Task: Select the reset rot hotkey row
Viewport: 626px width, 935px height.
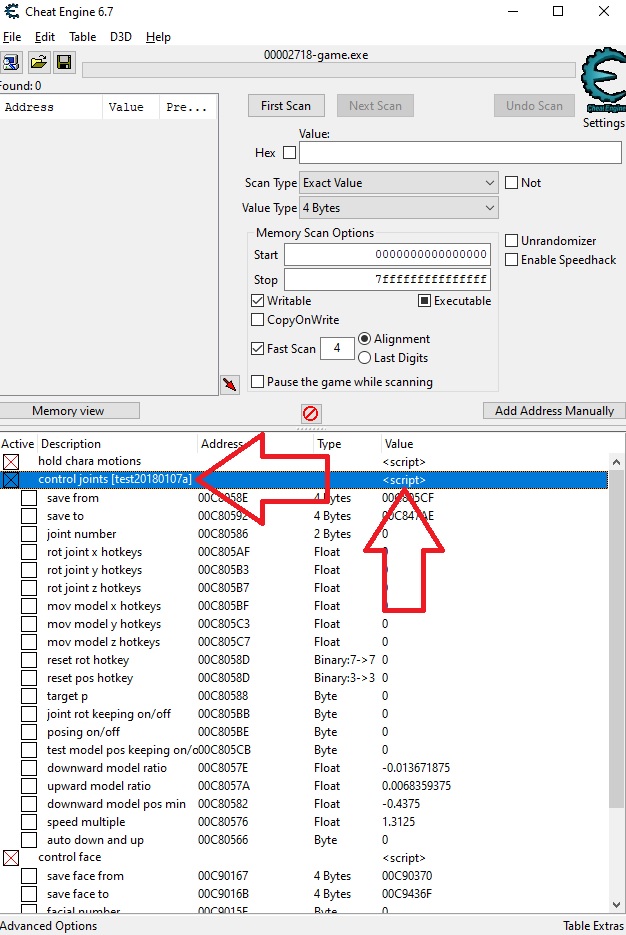Action: [304, 660]
